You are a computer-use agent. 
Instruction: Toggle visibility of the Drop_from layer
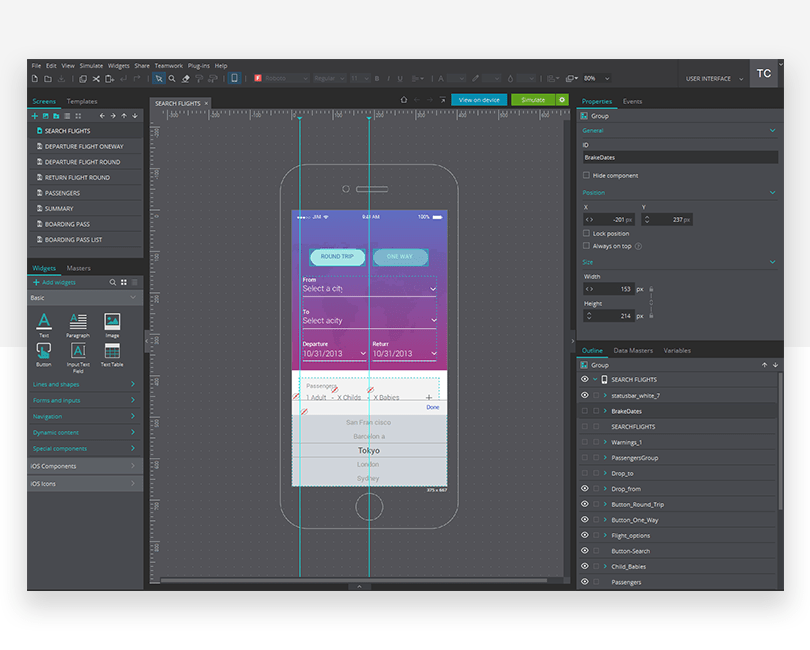coord(587,489)
